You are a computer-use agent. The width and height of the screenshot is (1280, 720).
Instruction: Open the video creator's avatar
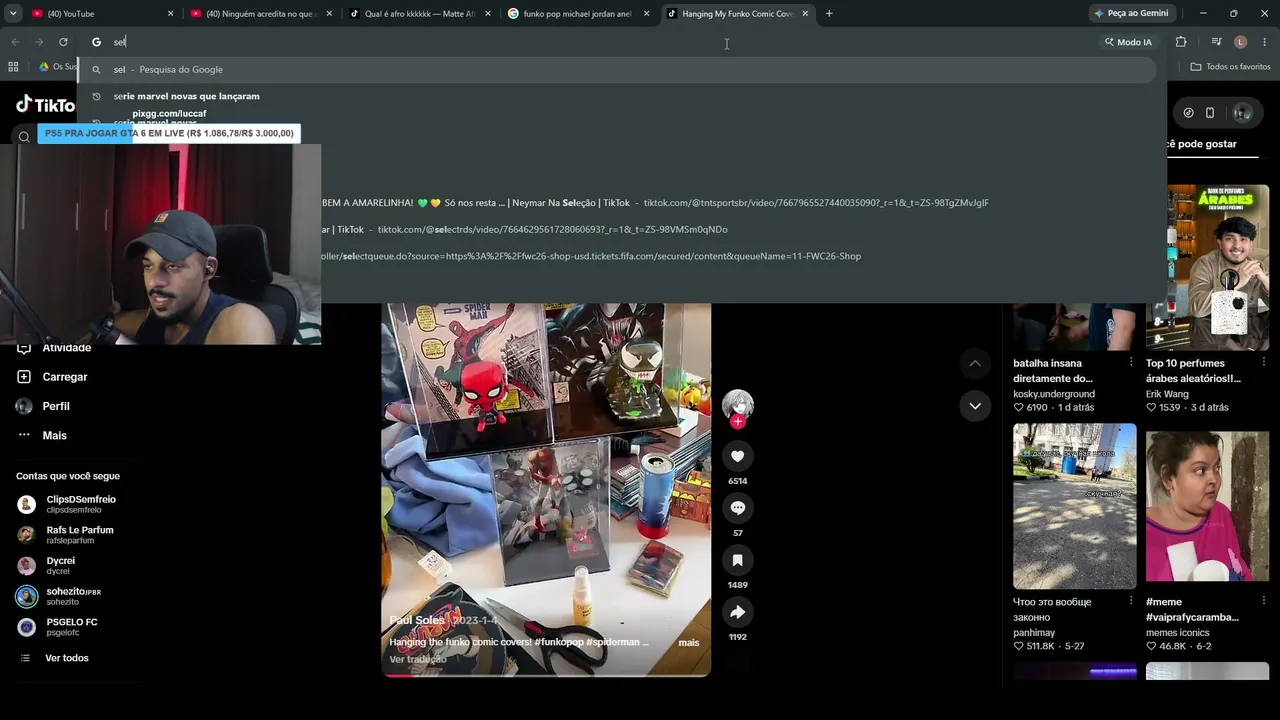[x=738, y=404]
